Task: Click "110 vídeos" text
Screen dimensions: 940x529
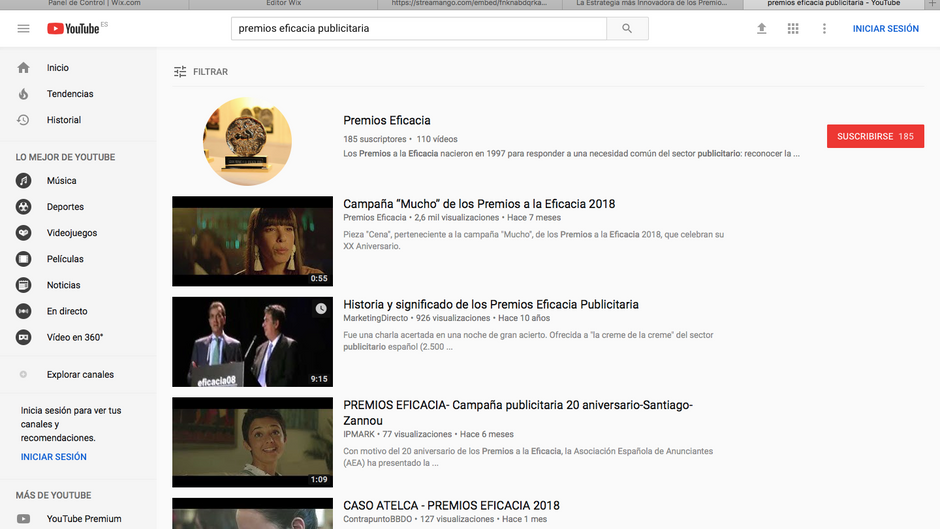Action: click(x=437, y=139)
